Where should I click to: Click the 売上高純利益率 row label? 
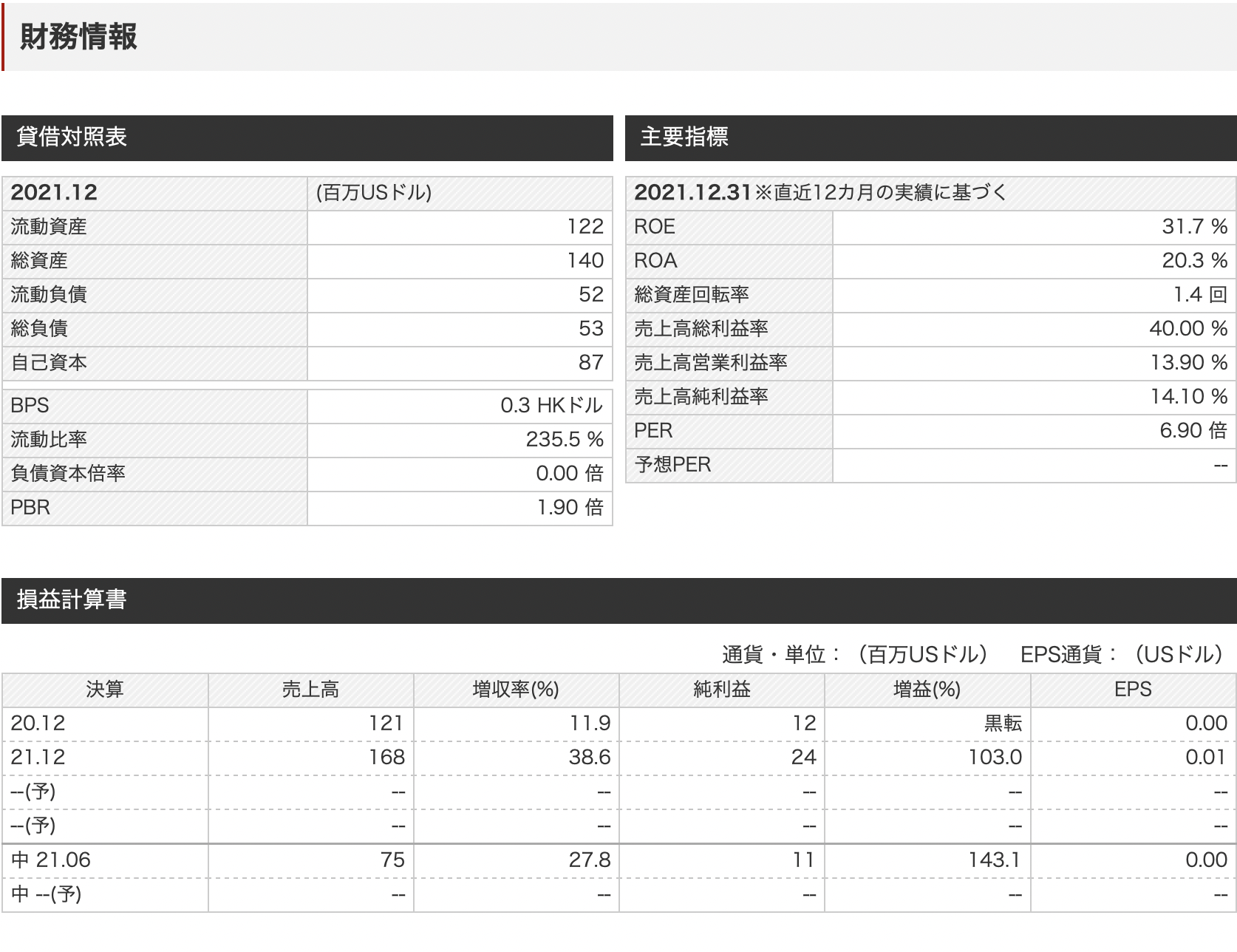tap(729, 397)
